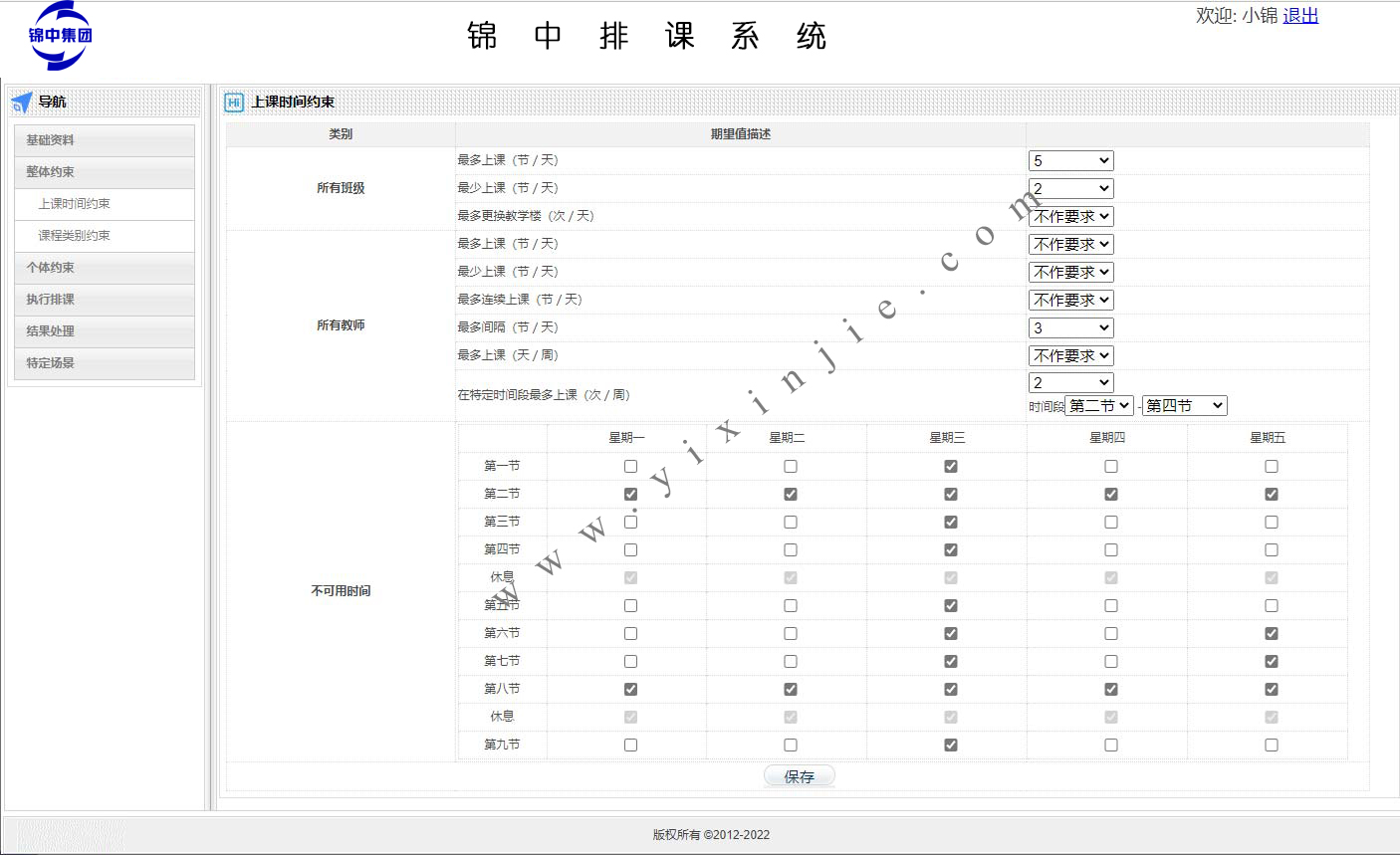Uncheck 星期五 第六节 checkbox
The height and width of the screenshot is (855, 1400).
pyautogui.click(x=1272, y=633)
